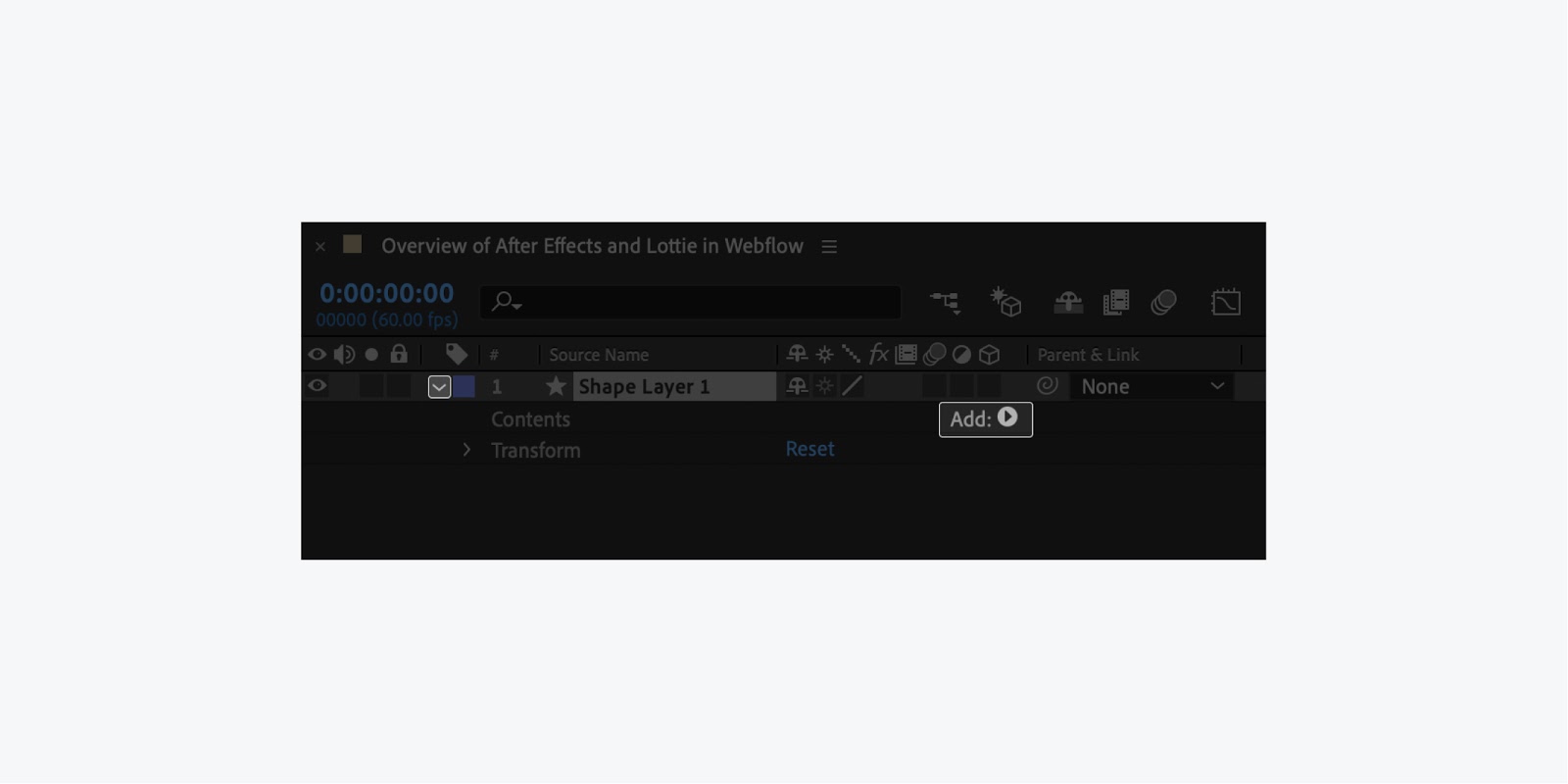Click the star icon beside Shape Layer 1

(556, 386)
